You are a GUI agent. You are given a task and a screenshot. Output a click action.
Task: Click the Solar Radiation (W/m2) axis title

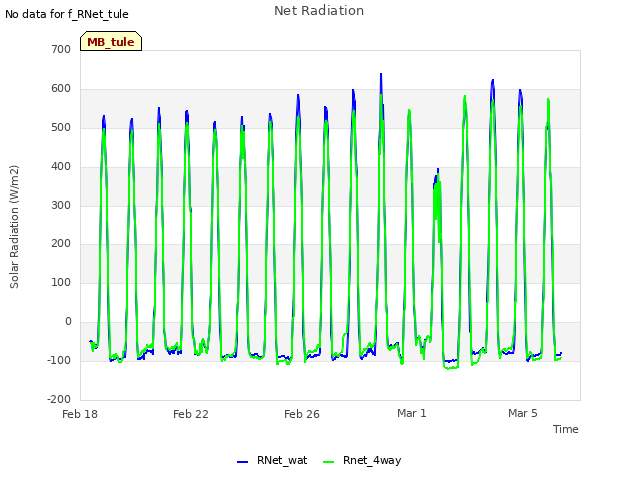click(14, 227)
